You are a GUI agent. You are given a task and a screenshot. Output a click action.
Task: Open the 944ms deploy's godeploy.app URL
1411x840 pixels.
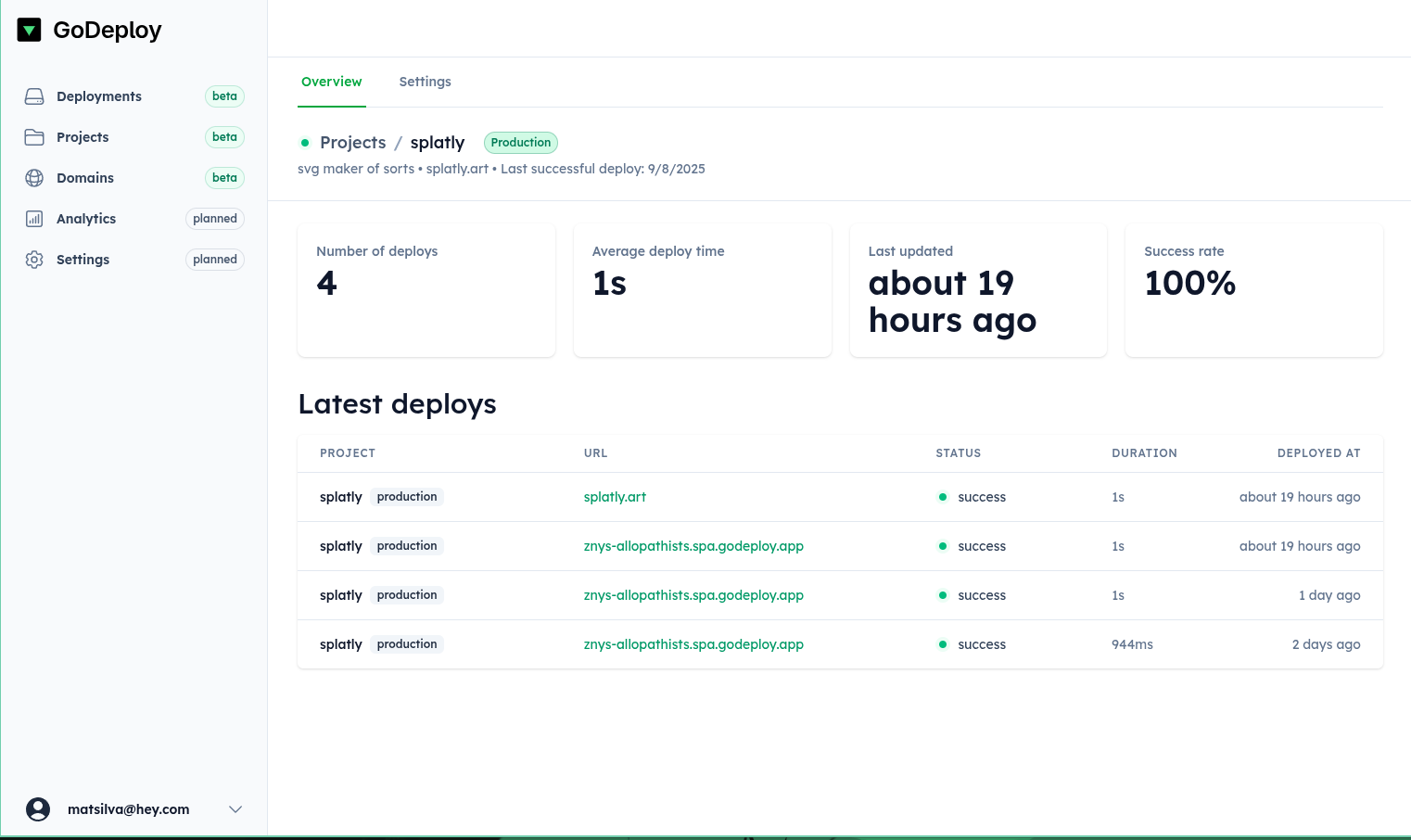(x=693, y=644)
